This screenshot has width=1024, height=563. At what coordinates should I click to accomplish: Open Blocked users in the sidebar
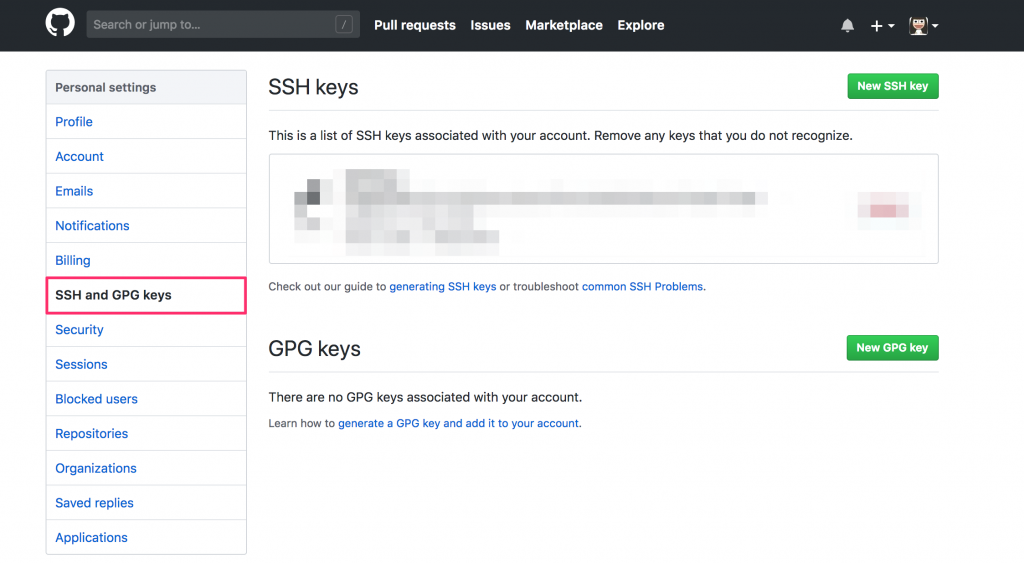click(x=146, y=398)
